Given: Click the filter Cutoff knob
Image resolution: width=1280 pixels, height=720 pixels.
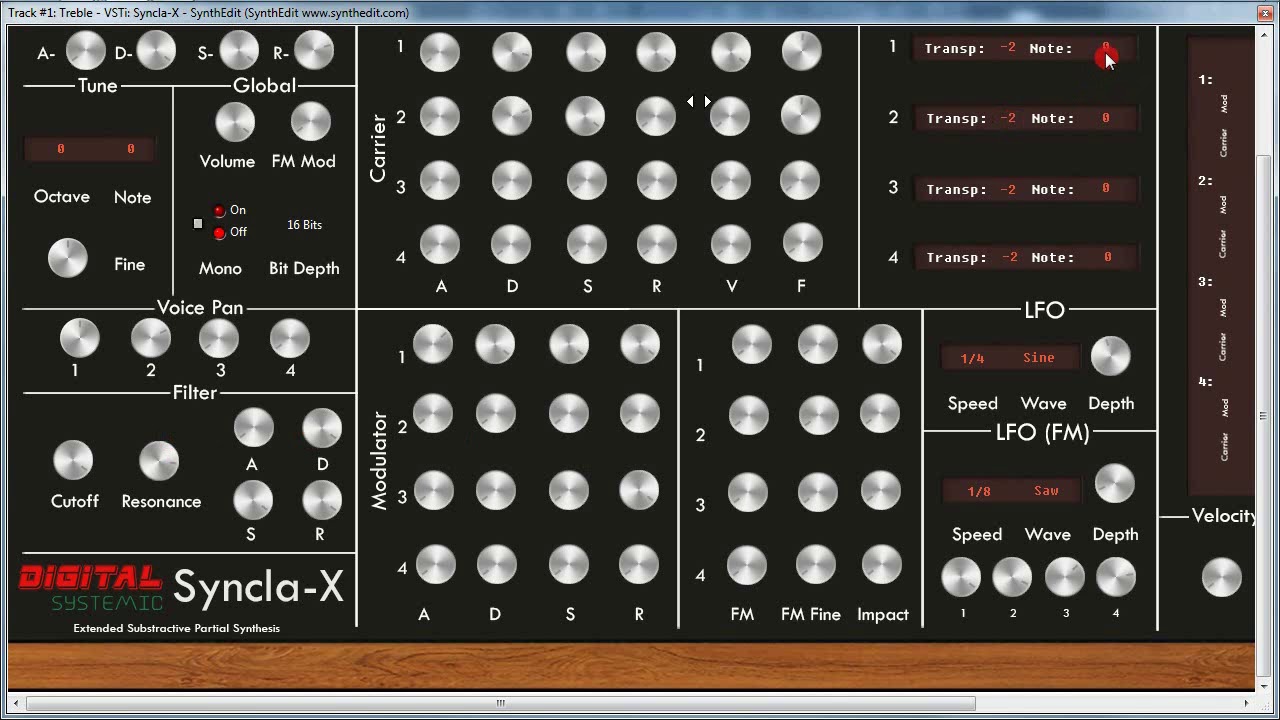Looking at the screenshot, I should (72, 460).
